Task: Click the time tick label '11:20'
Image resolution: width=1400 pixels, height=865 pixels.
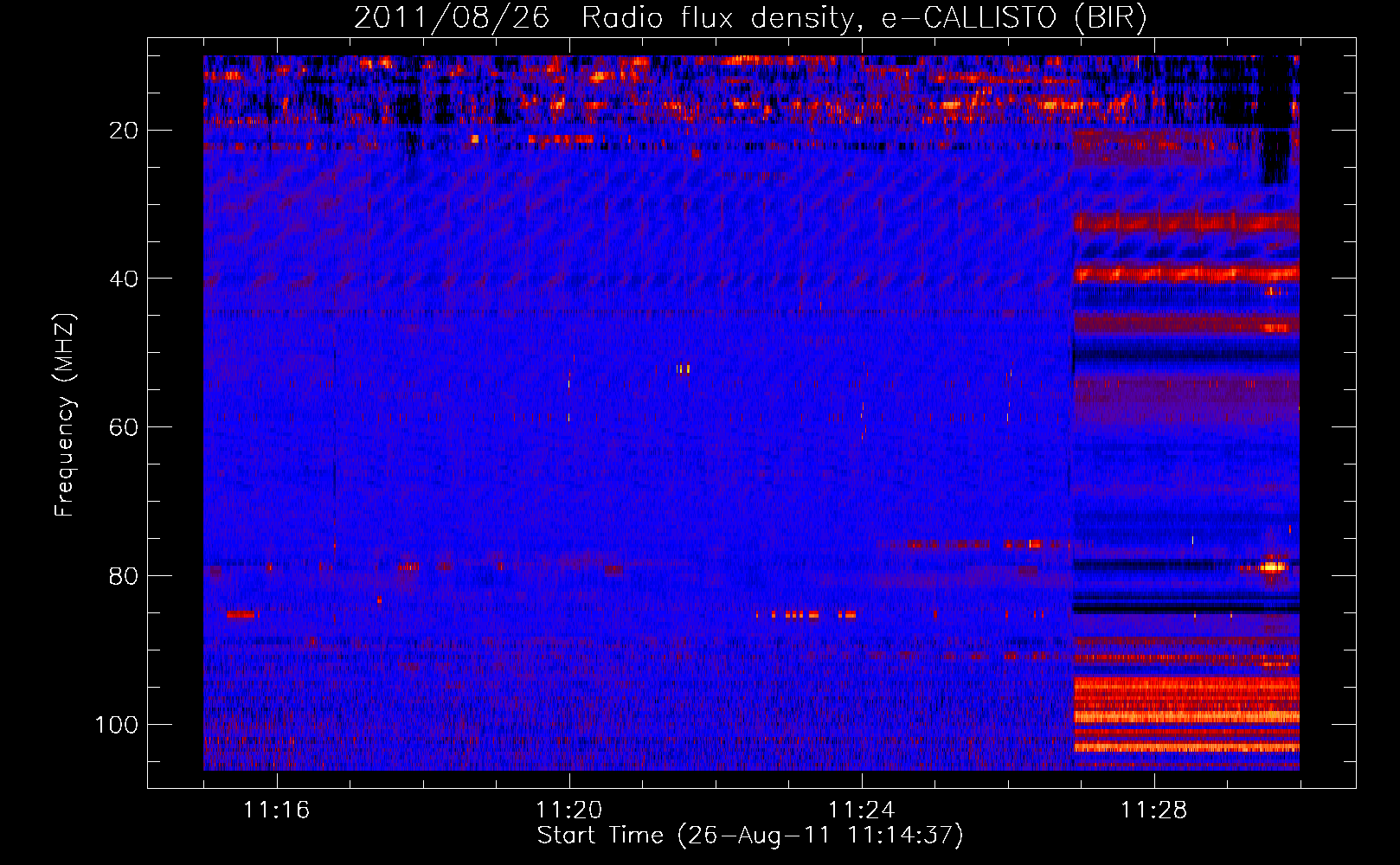Action: (568, 811)
